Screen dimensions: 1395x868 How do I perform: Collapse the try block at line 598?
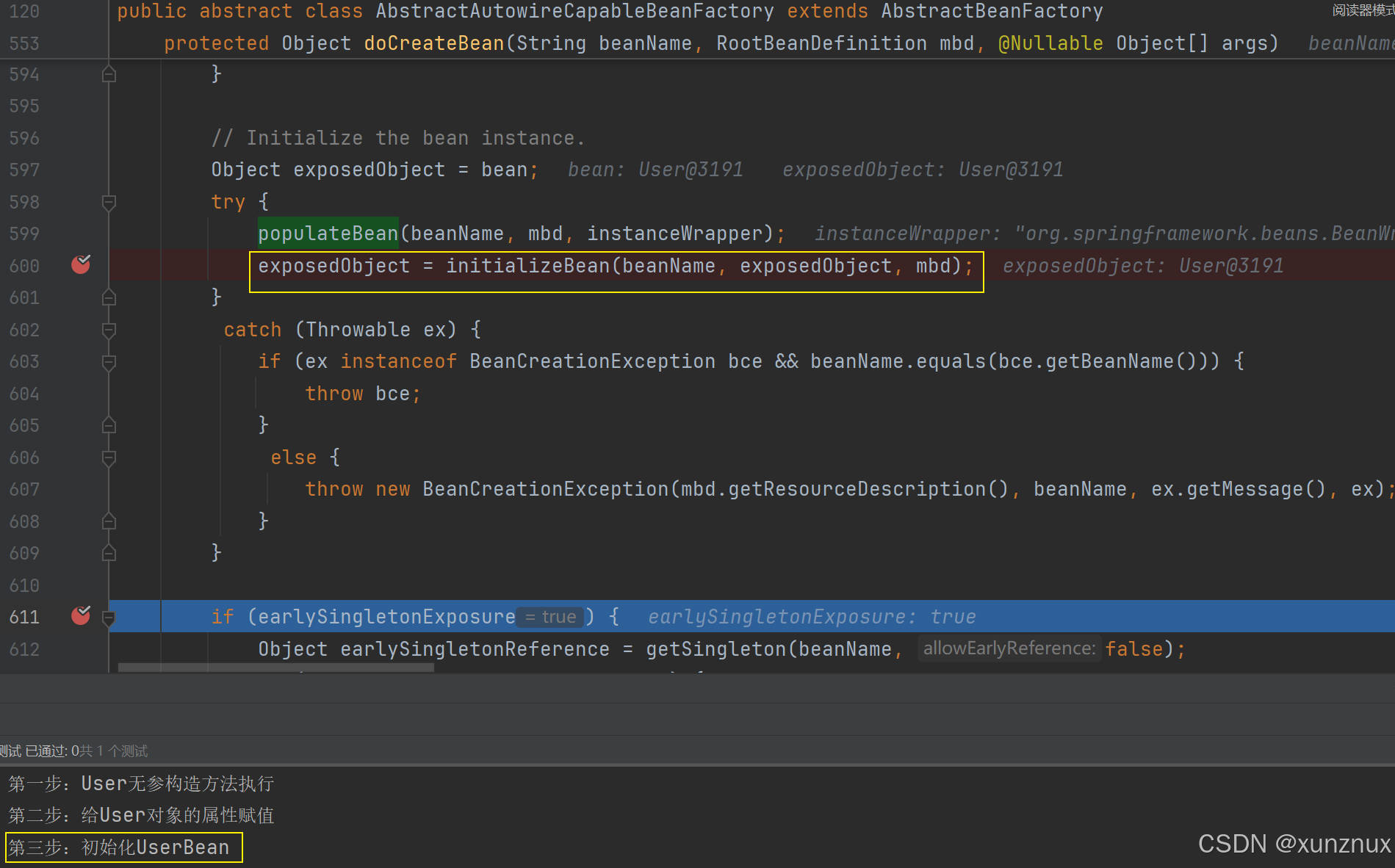tap(109, 202)
